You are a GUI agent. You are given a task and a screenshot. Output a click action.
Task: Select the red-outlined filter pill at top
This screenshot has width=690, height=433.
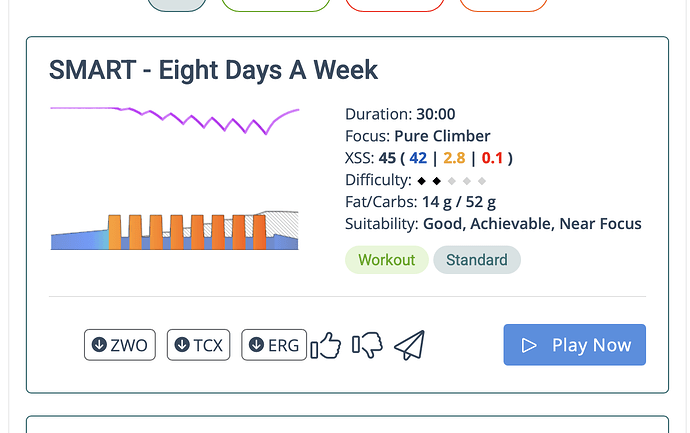[395, 4]
